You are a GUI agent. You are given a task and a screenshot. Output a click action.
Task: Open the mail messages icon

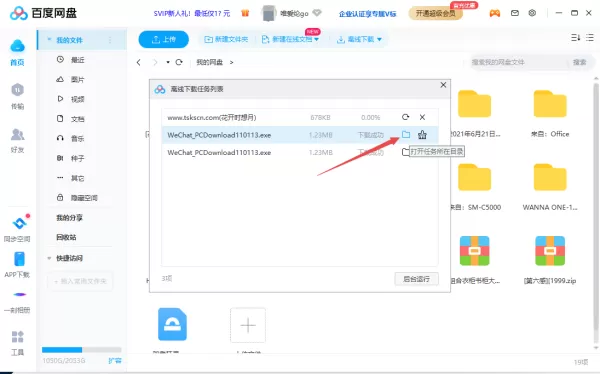(x=515, y=13)
